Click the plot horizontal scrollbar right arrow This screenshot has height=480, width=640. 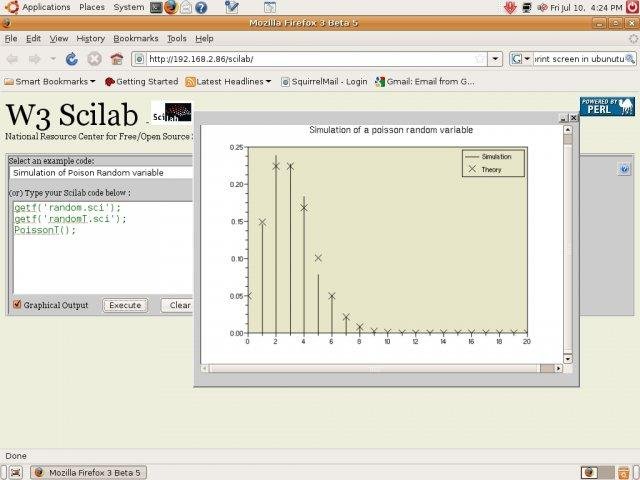click(x=558, y=369)
